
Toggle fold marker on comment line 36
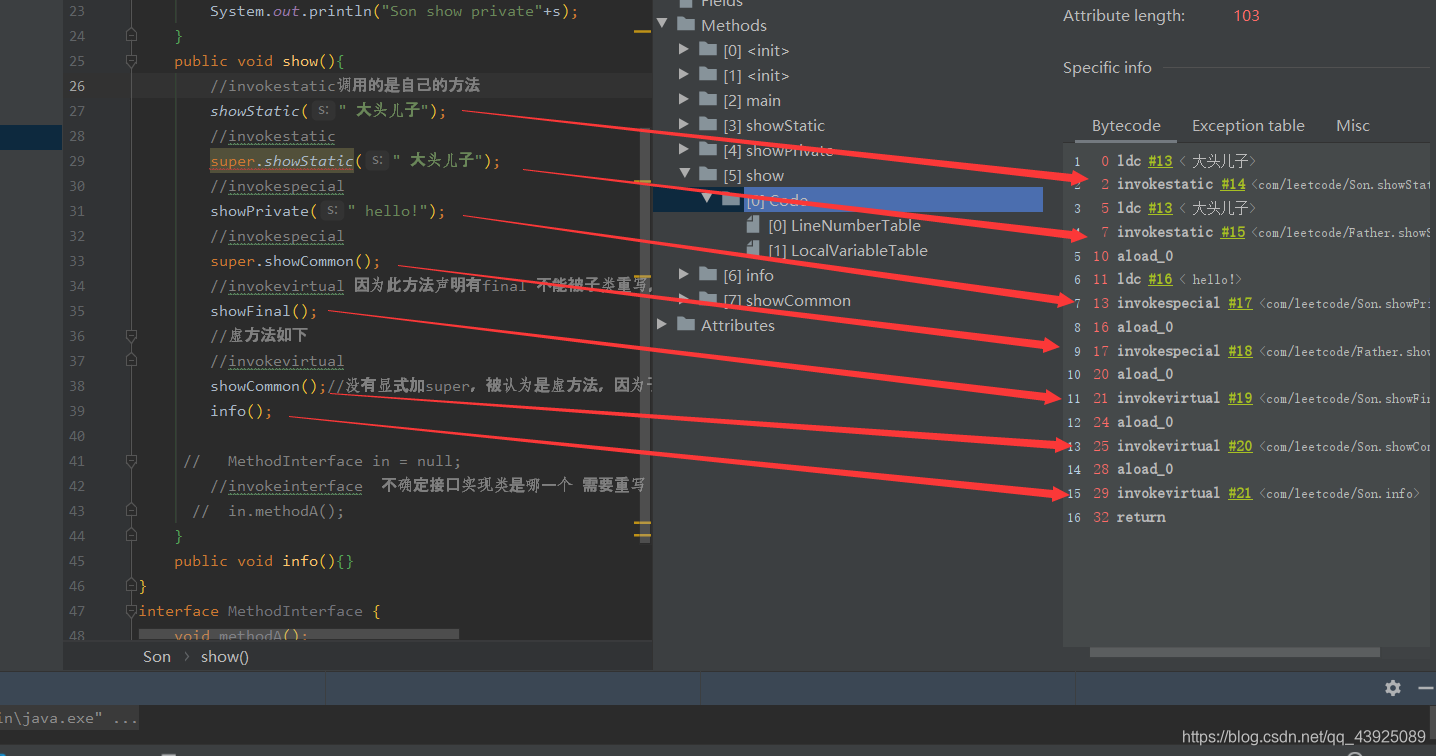131,336
